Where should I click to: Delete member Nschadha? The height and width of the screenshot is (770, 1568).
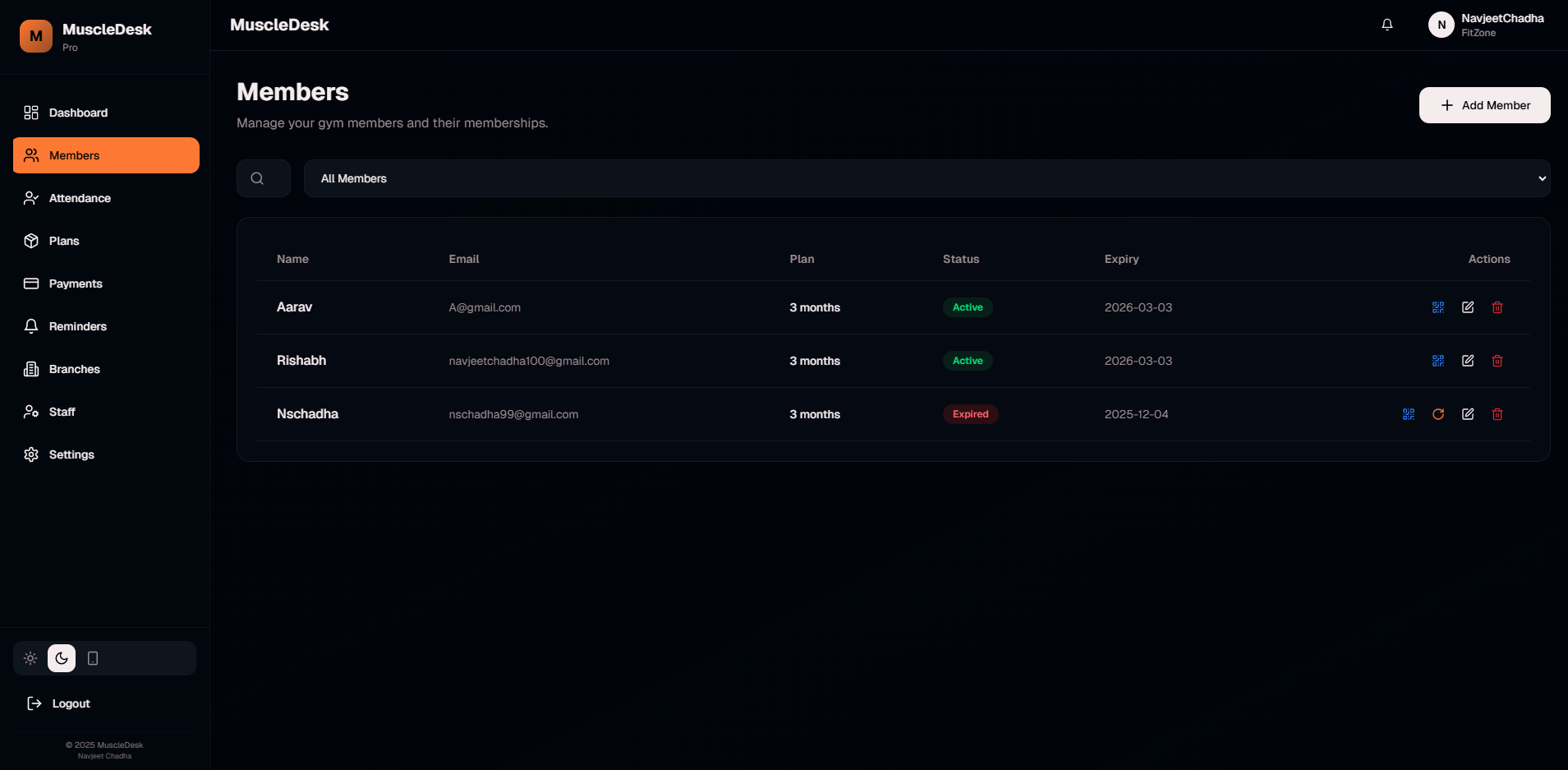click(1497, 414)
